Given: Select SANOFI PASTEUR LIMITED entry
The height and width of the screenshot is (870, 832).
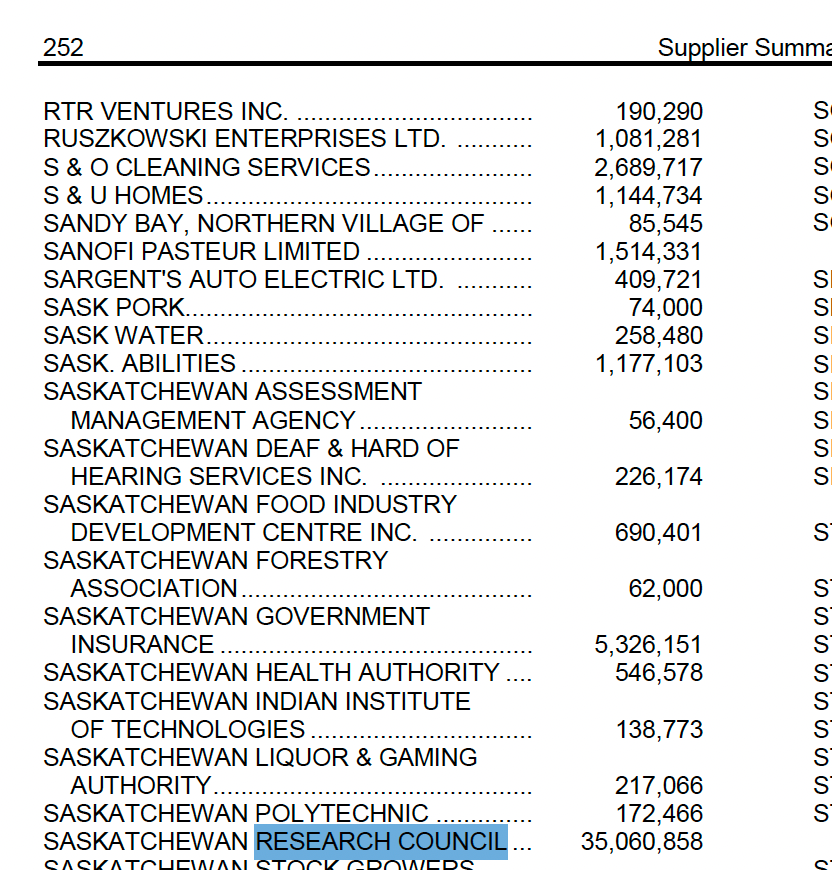Looking at the screenshot, I should 201,251.
